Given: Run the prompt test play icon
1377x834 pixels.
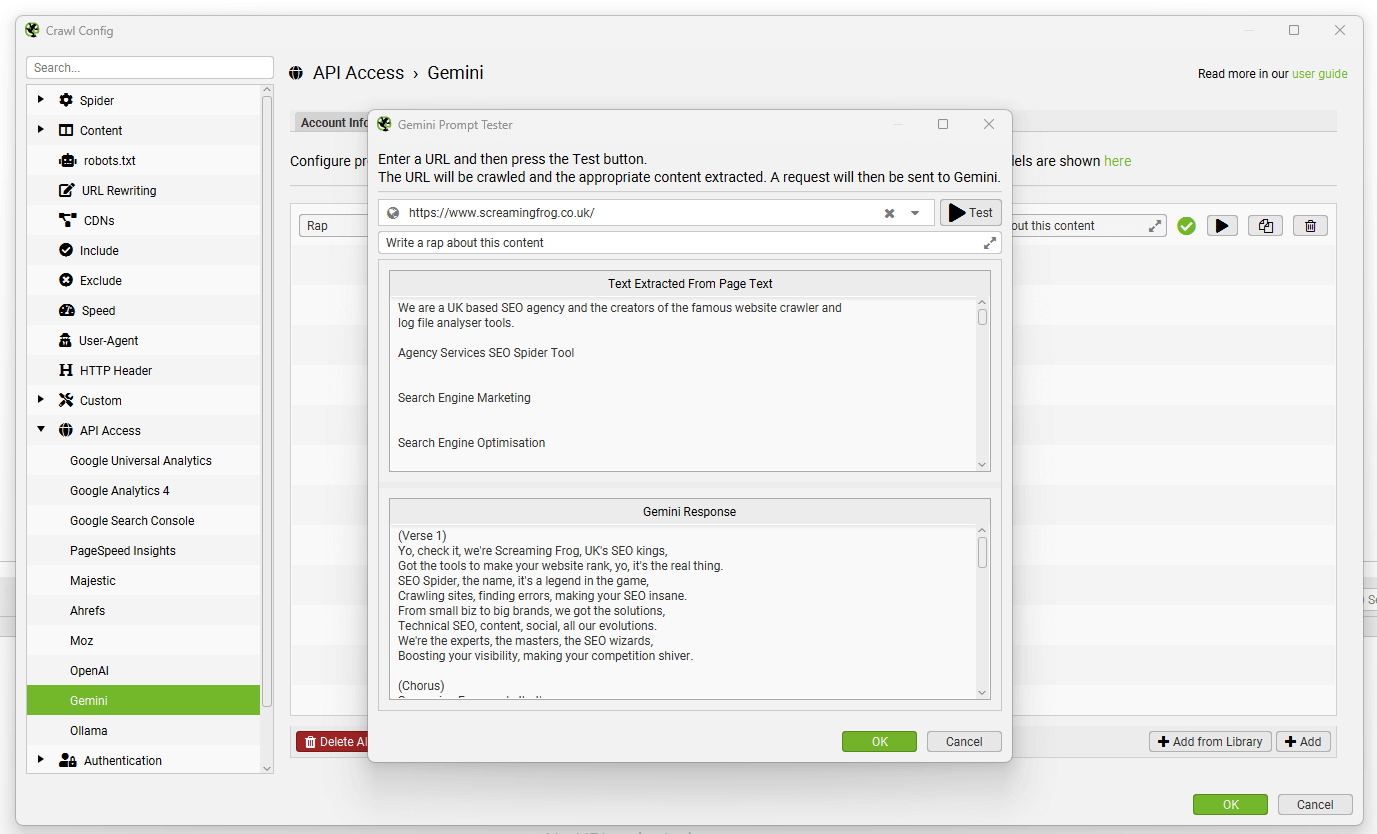Looking at the screenshot, I should click(x=1221, y=226).
